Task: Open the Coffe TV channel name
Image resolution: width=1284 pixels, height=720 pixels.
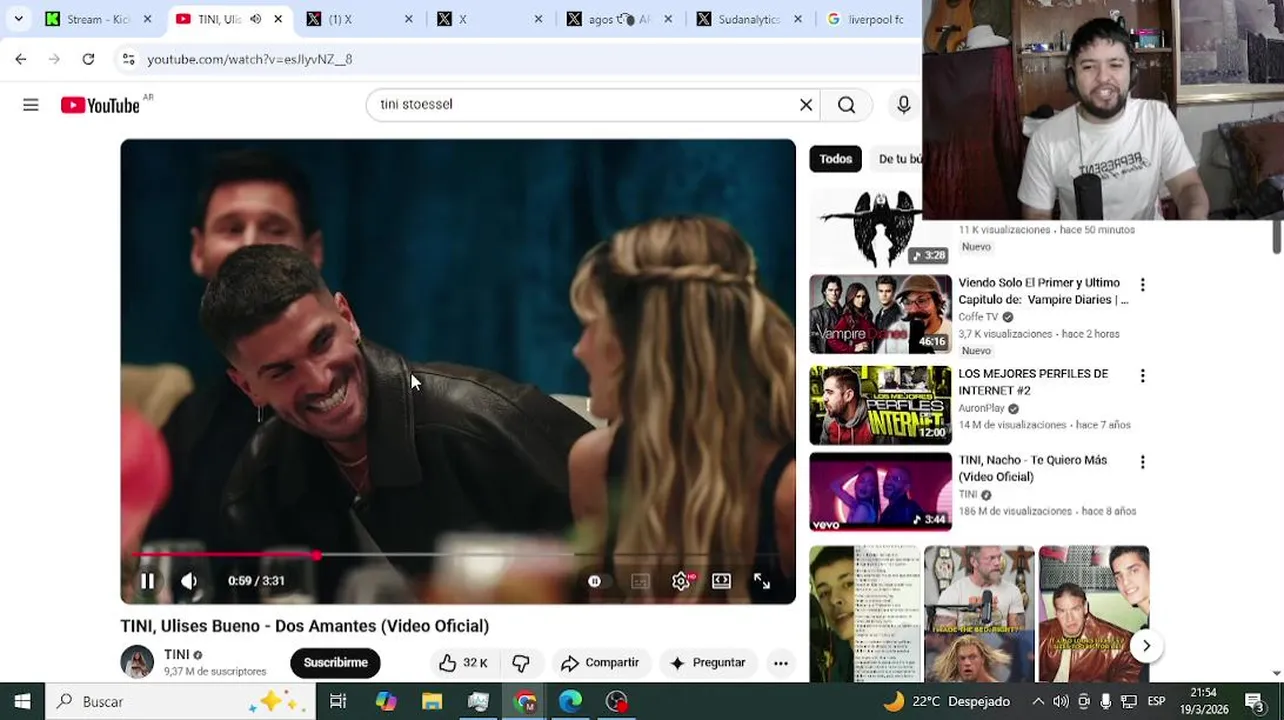Action: pos(978,317)
